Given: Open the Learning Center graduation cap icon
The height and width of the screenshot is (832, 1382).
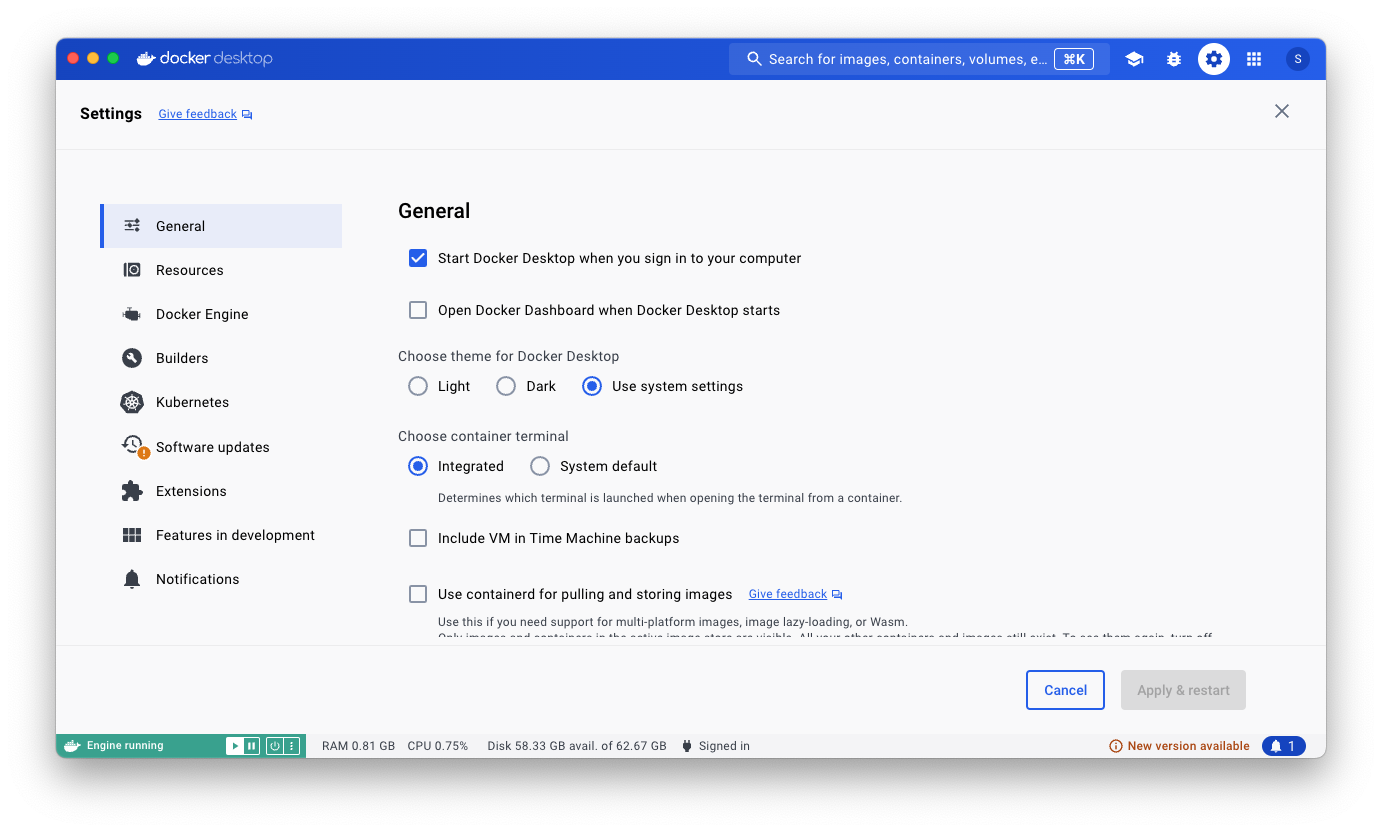Looking at the screenshot, I should [1134, 59].
